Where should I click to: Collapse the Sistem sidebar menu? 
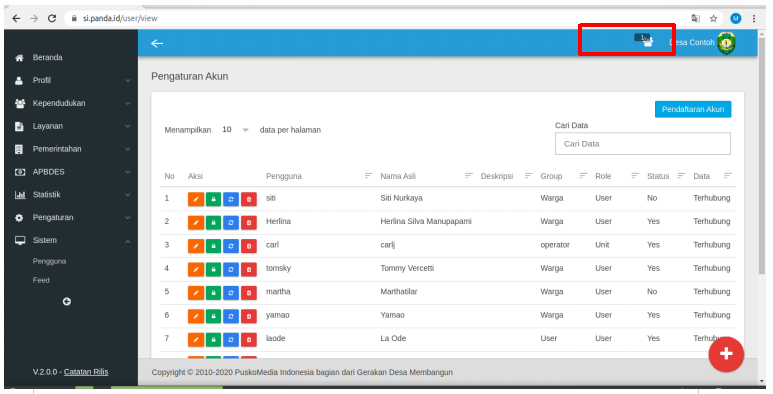(x=72, y=240)
